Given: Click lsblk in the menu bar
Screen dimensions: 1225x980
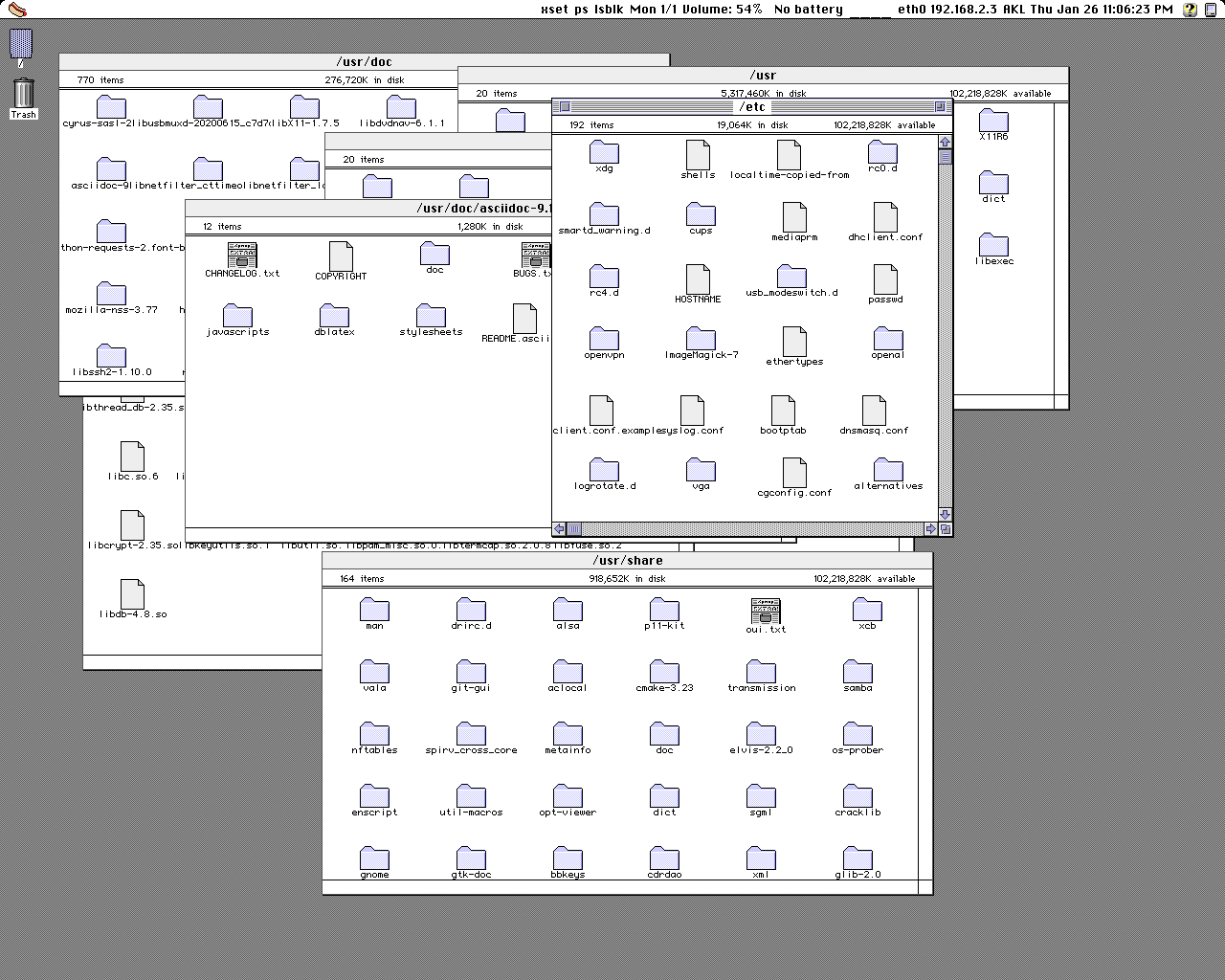Looking at the screenshot, I should pos(610,10).
